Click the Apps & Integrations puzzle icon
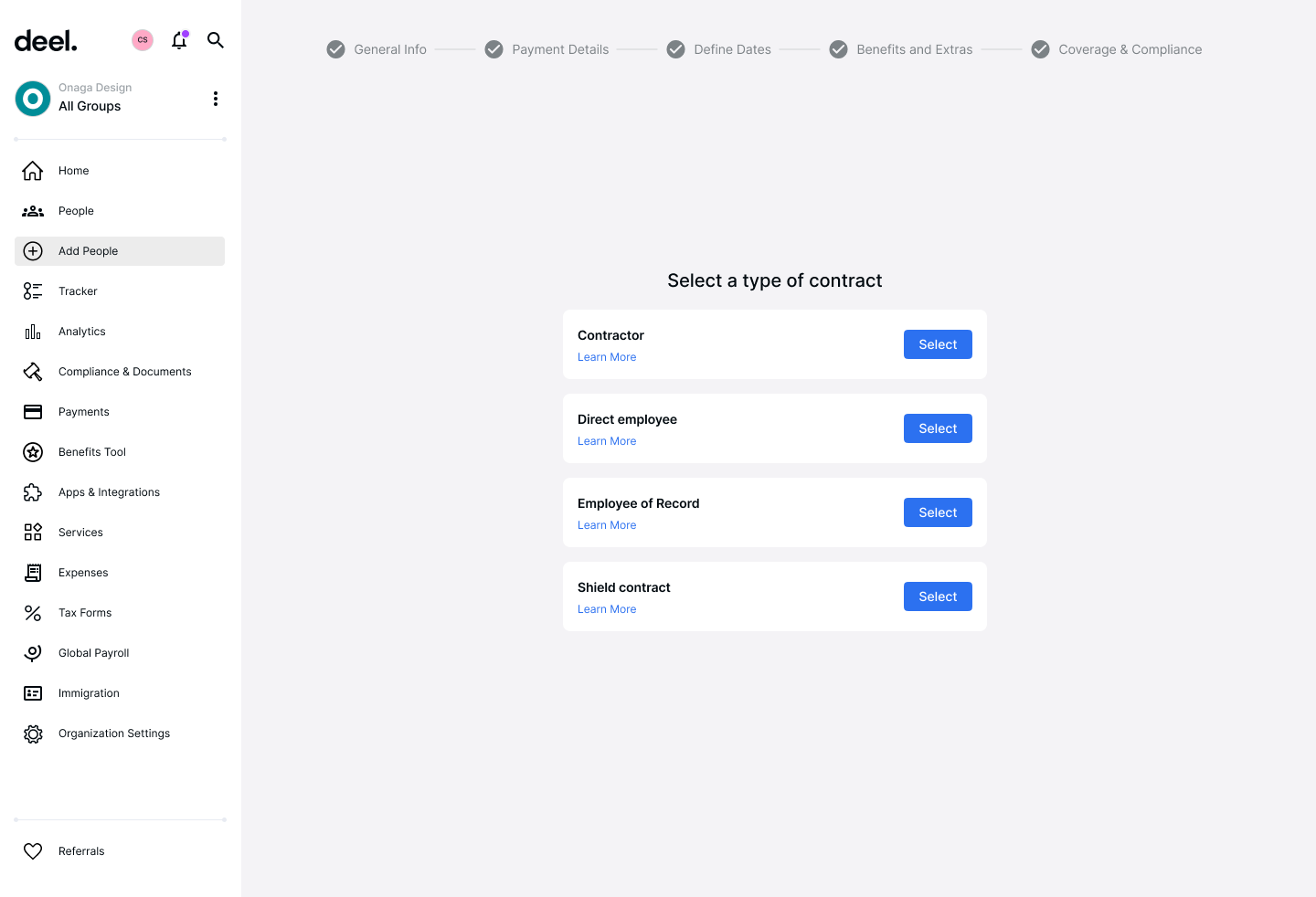1316x897 pixels. coord(33,492)
